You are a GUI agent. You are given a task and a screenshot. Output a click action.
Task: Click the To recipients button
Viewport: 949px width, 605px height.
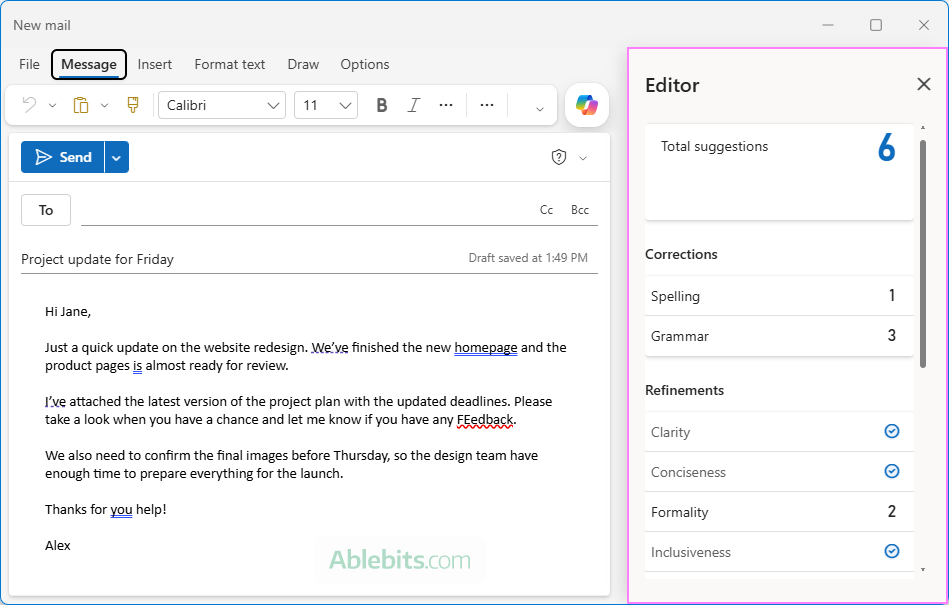[46, 210]
